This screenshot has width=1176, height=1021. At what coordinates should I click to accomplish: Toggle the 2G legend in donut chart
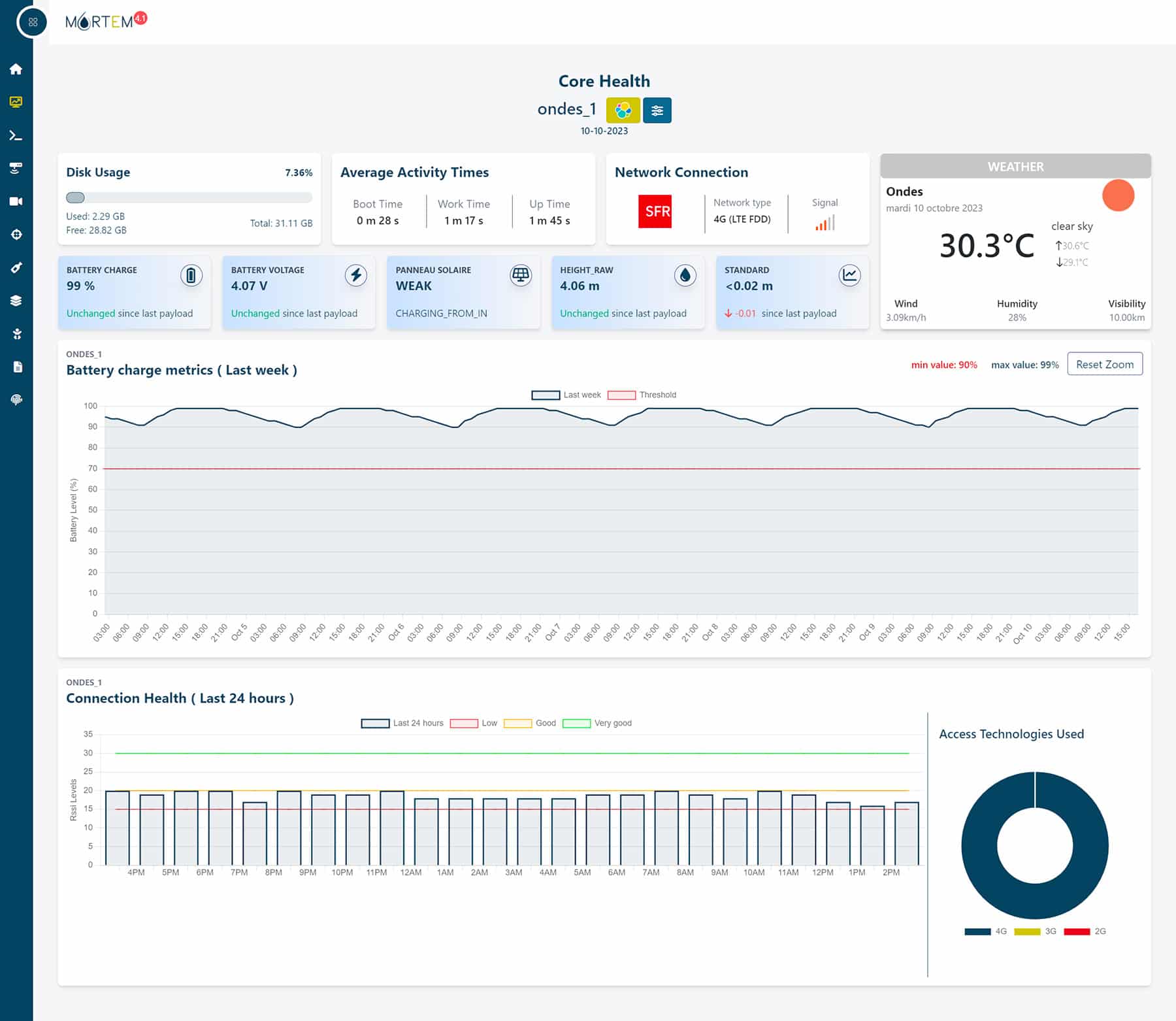(1085, 931)
